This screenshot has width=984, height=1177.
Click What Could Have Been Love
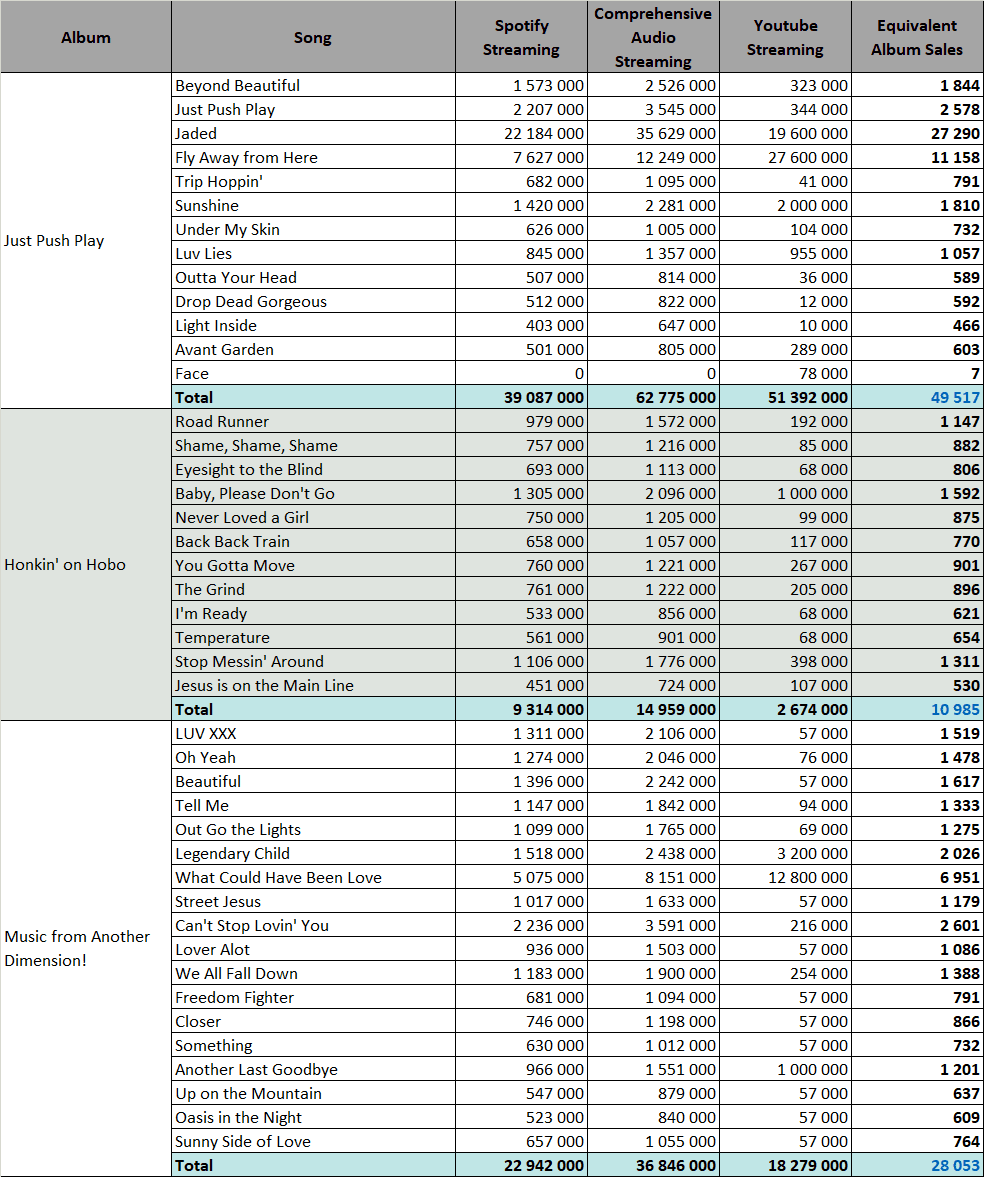tap(313, 878)
